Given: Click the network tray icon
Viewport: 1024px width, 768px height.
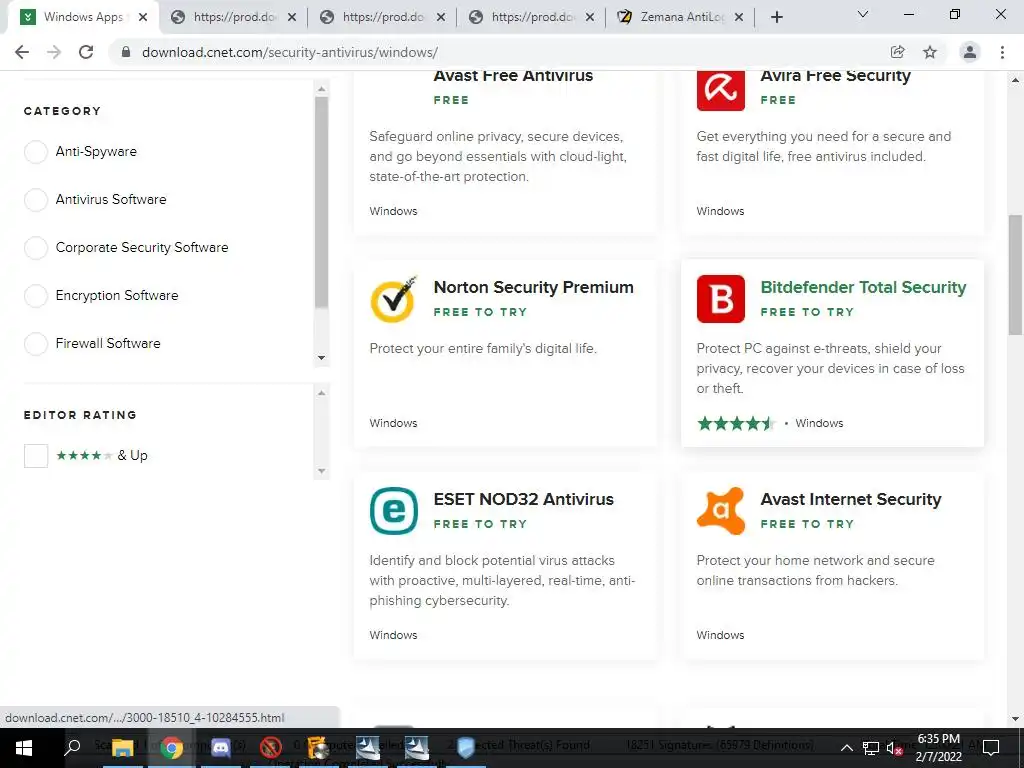Looking at the screenshot, I should [871, 748].
